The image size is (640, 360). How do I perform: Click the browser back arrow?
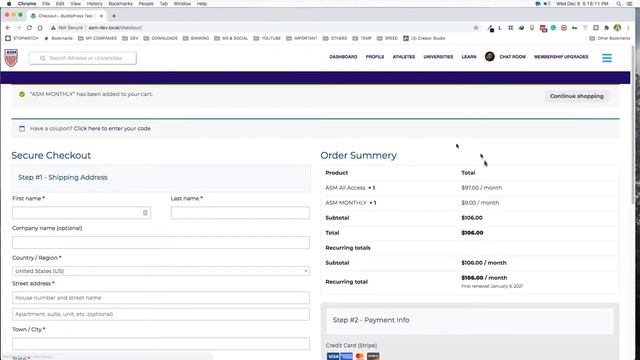(x=8, y=28)
